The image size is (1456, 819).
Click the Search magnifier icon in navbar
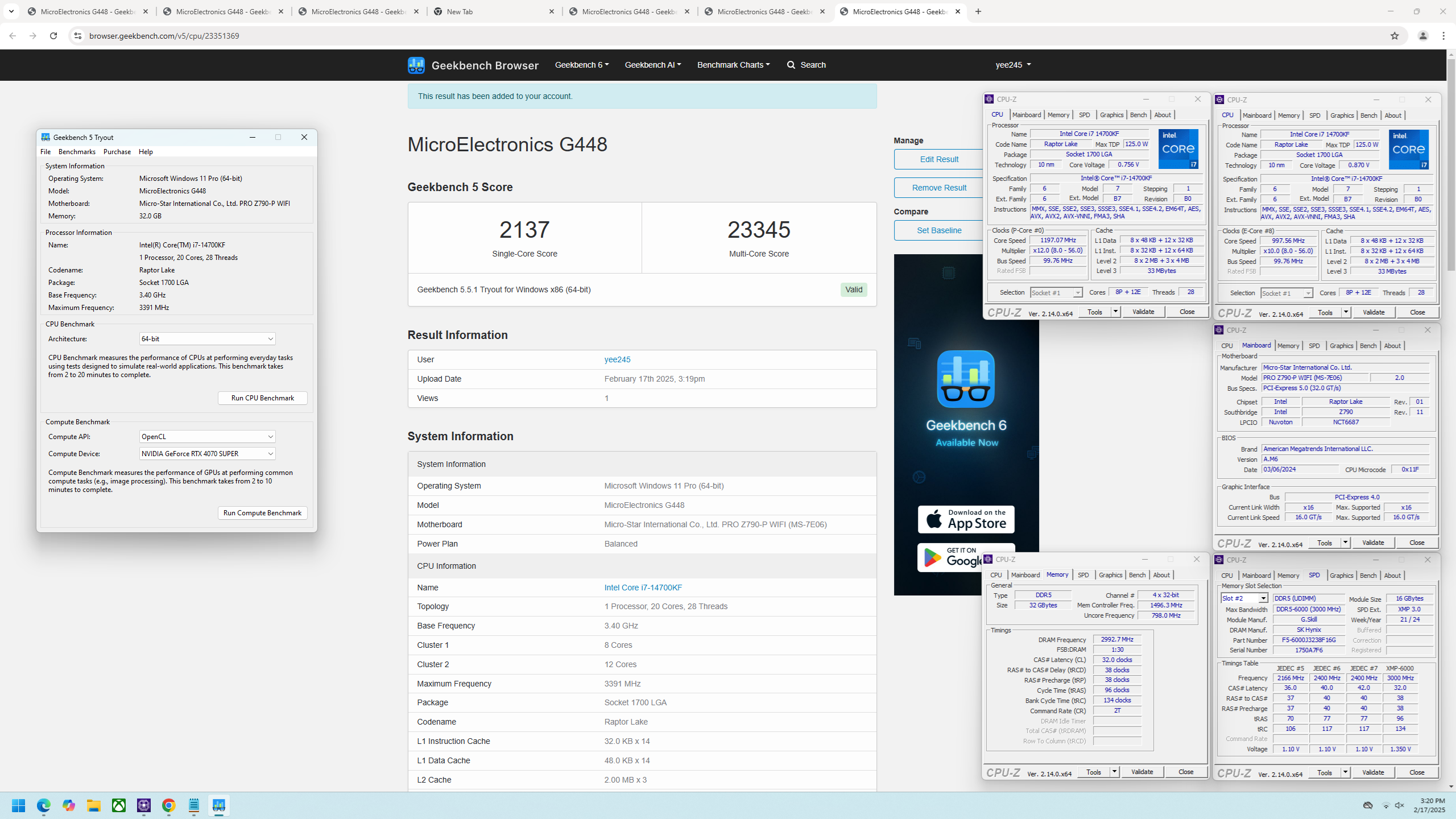pos(791,65)
